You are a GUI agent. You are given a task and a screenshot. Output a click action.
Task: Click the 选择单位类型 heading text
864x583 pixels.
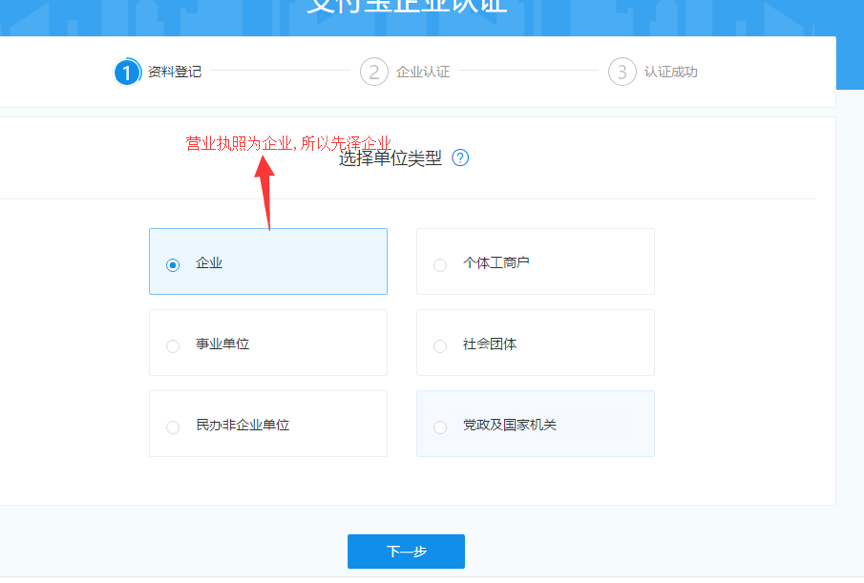coord(390,159)
